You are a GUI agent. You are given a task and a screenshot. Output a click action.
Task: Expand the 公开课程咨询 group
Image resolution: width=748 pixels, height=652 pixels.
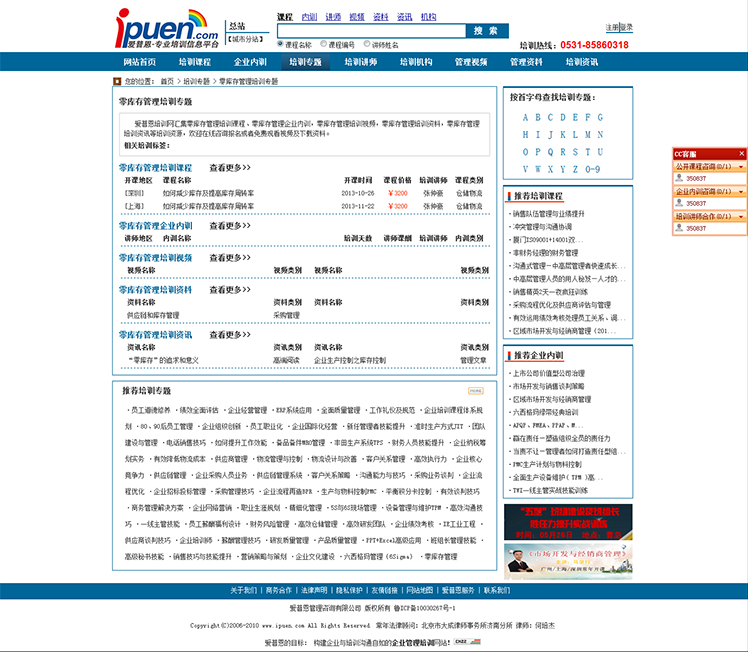(741, 166)
